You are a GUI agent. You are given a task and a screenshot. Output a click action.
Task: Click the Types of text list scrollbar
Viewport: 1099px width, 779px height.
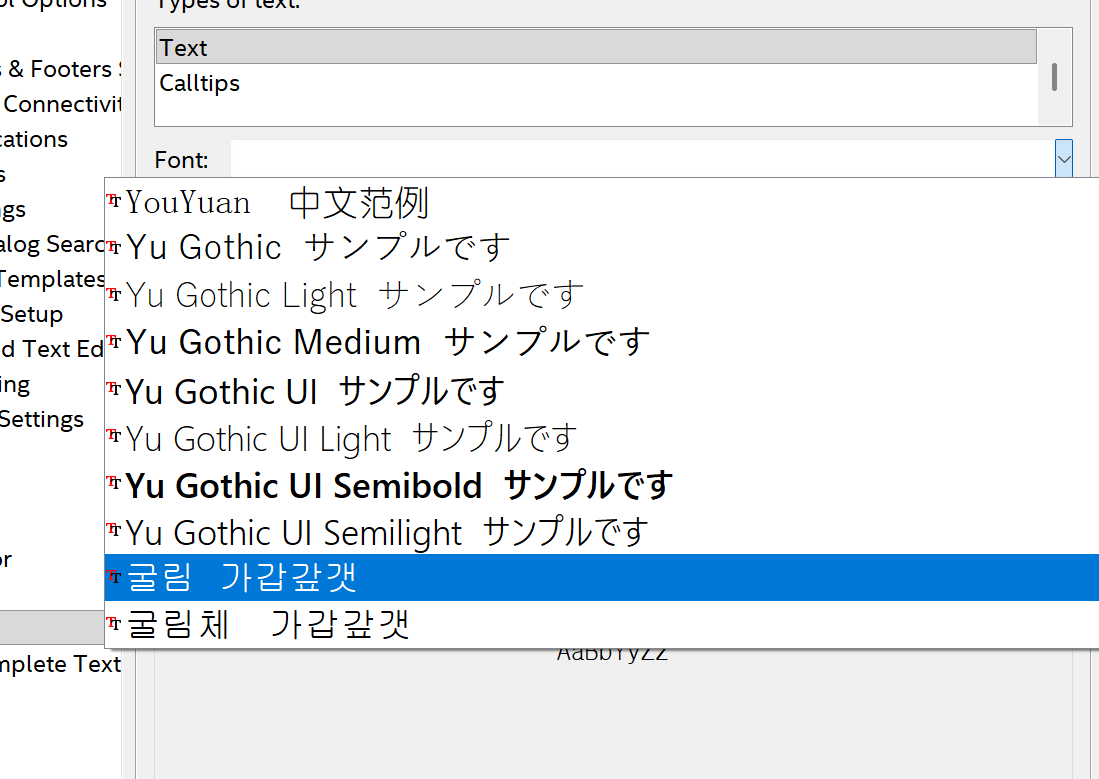point(1054,77)
